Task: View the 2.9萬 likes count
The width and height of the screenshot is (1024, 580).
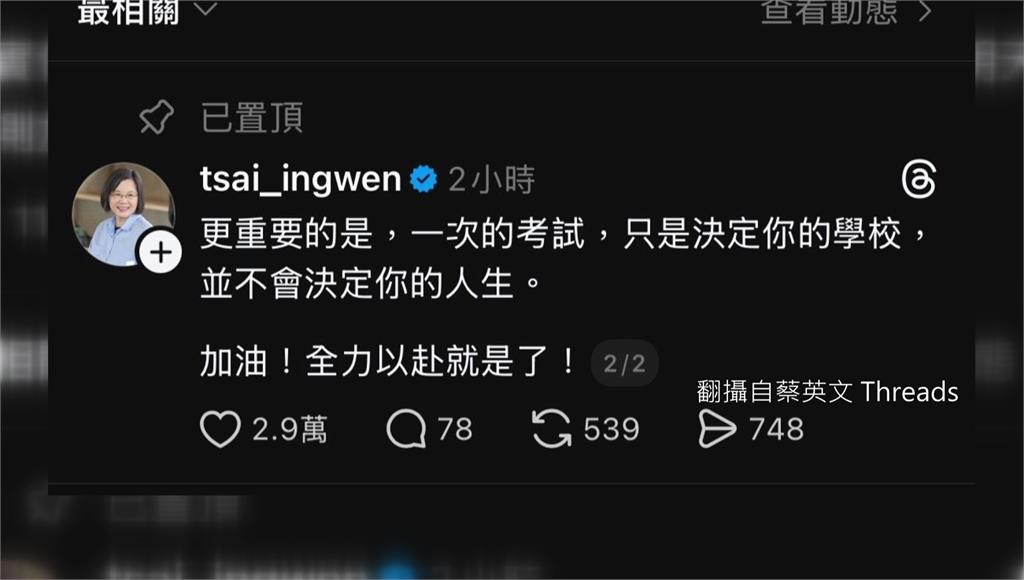Action: [289, 430]
